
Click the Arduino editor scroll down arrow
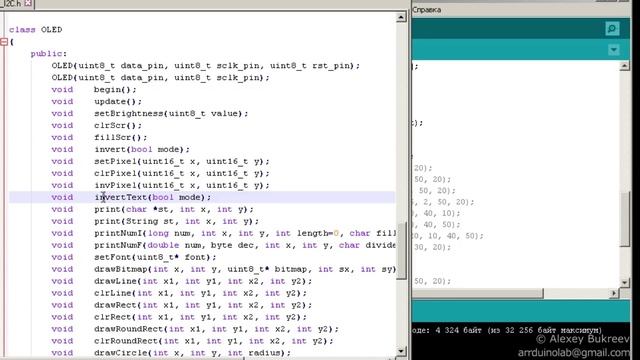[624, 282]
